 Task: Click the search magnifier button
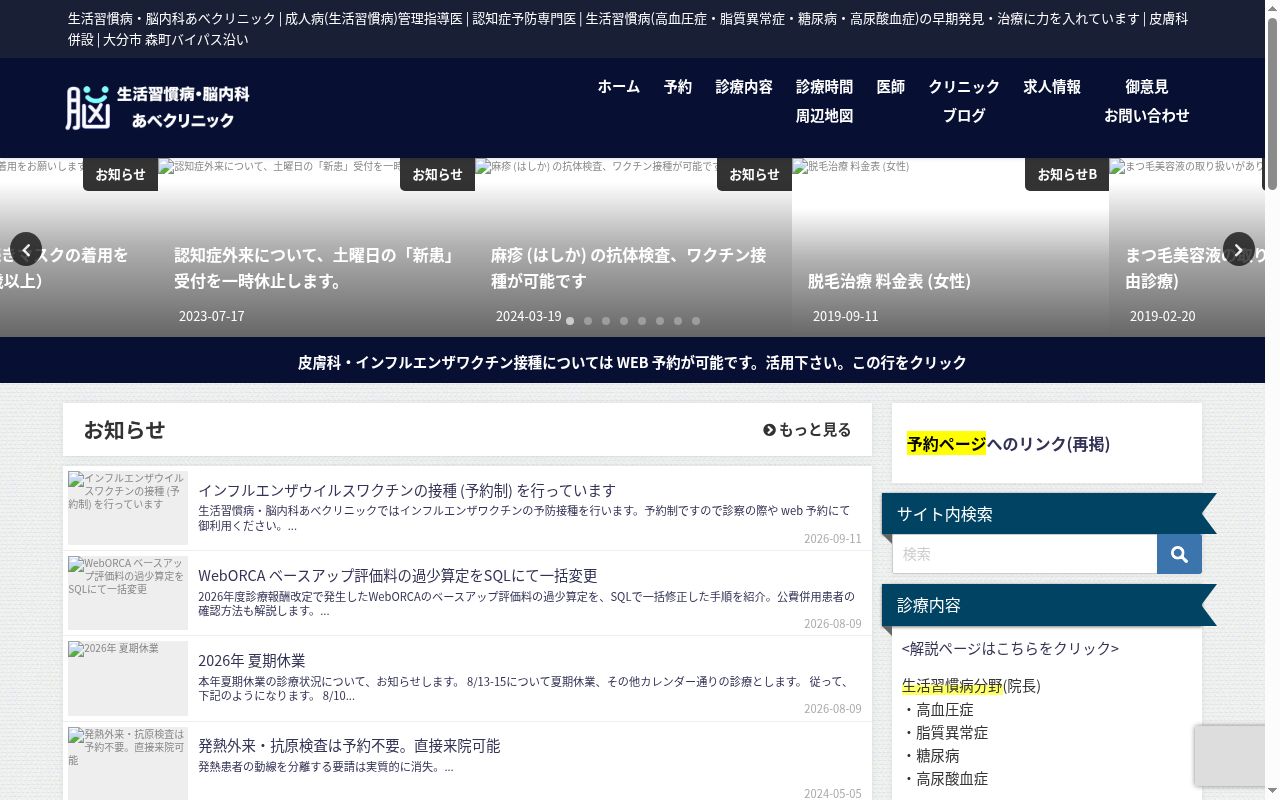[1179, 554]
